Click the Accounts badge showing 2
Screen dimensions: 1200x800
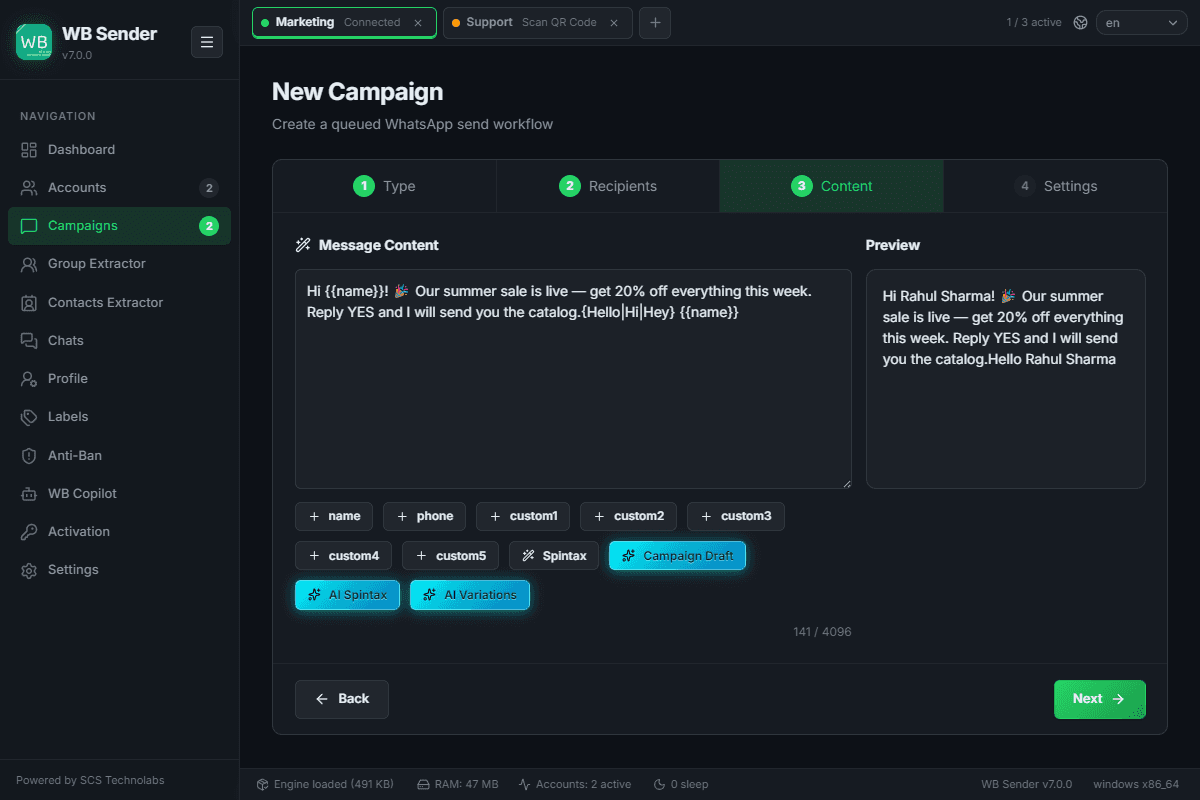click(209, 188)
